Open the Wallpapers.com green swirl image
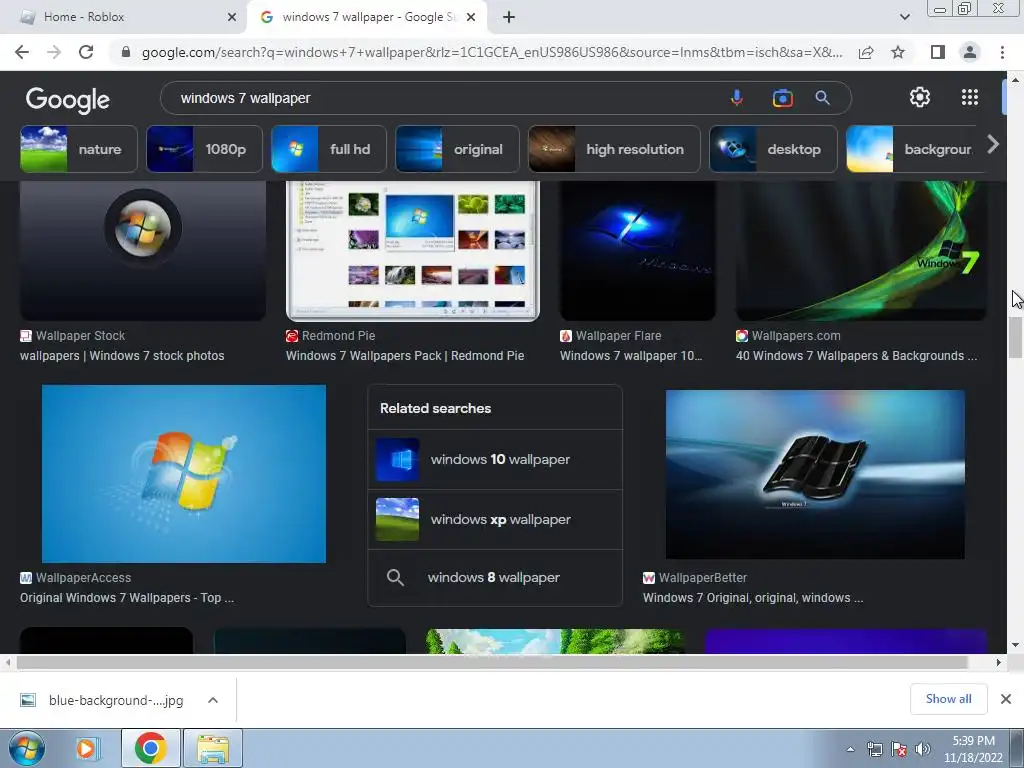1024x768 pixels. point(861,251)
